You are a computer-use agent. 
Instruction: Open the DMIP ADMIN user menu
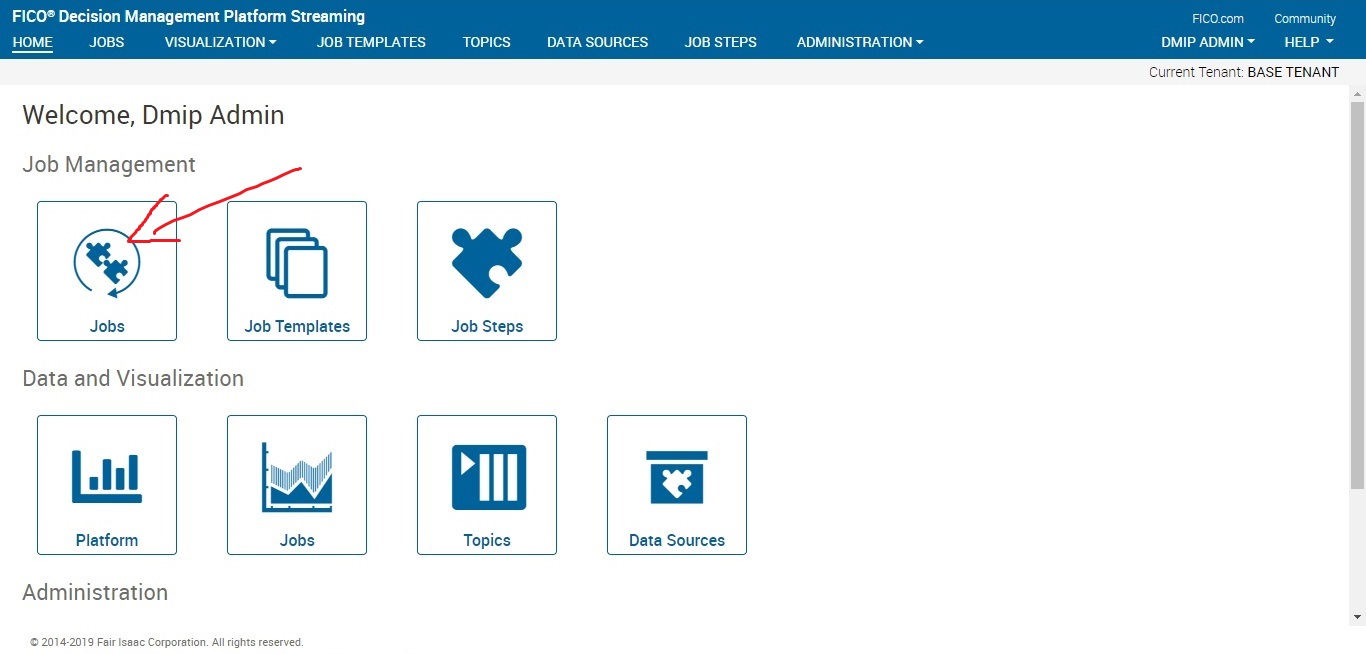coord(1207,42)
